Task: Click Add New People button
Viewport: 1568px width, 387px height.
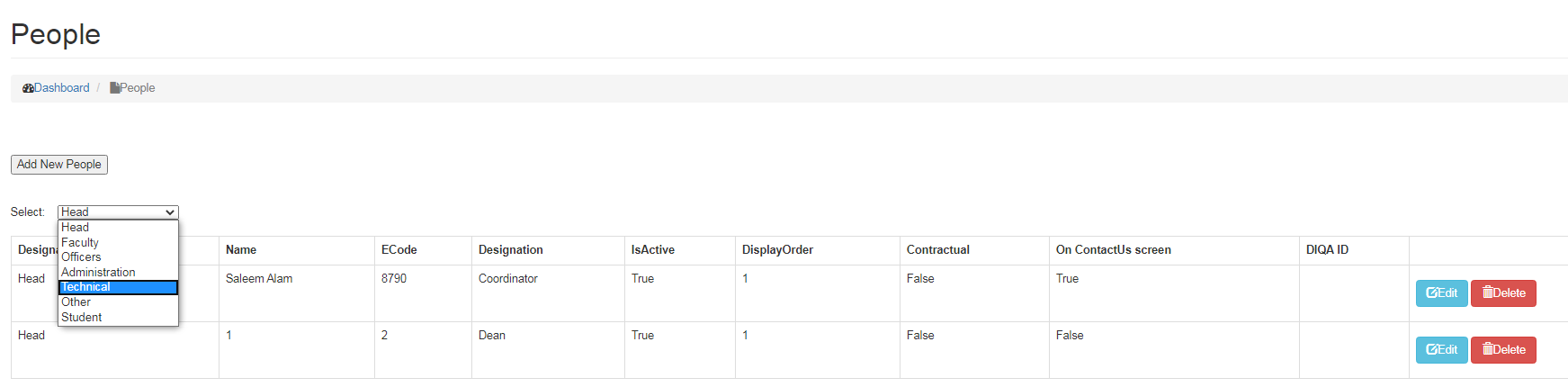Action: point(59,165)
